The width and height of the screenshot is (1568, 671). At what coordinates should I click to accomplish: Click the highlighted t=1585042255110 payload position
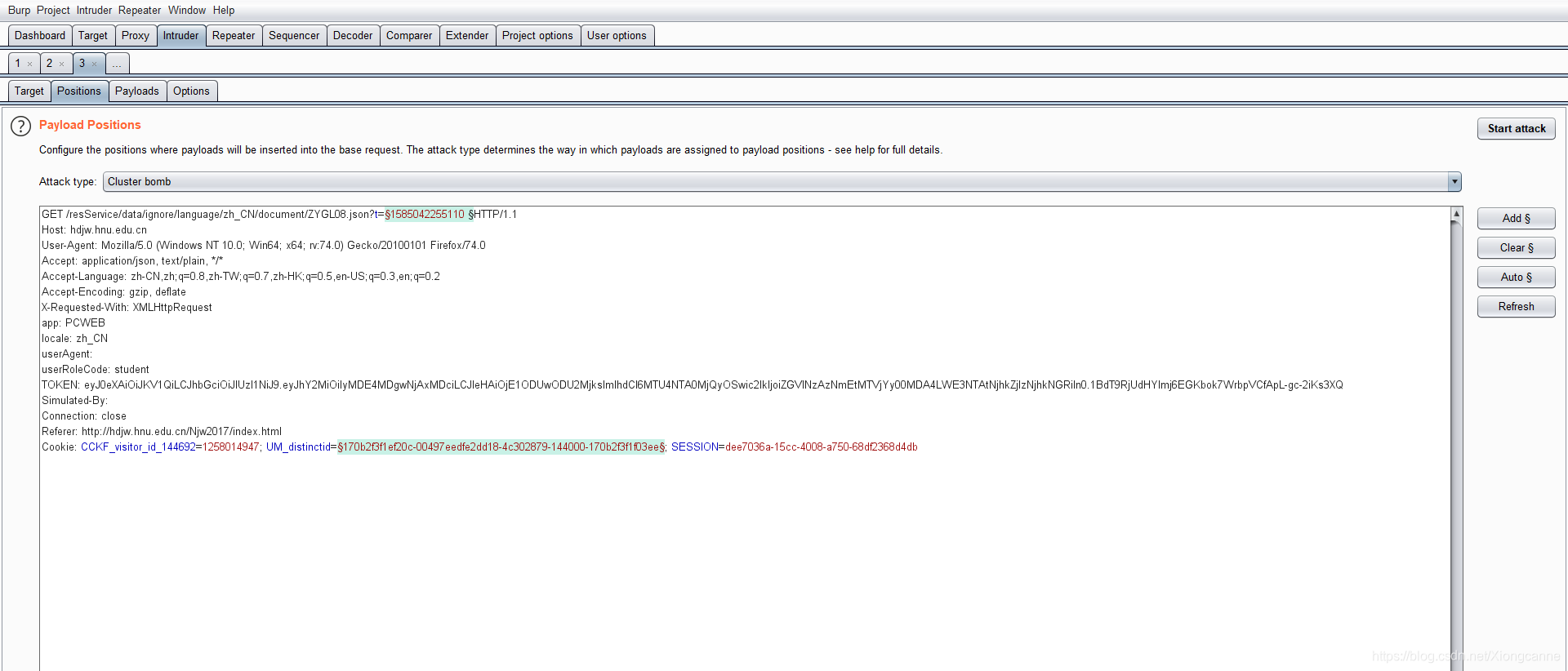[429, 215]
